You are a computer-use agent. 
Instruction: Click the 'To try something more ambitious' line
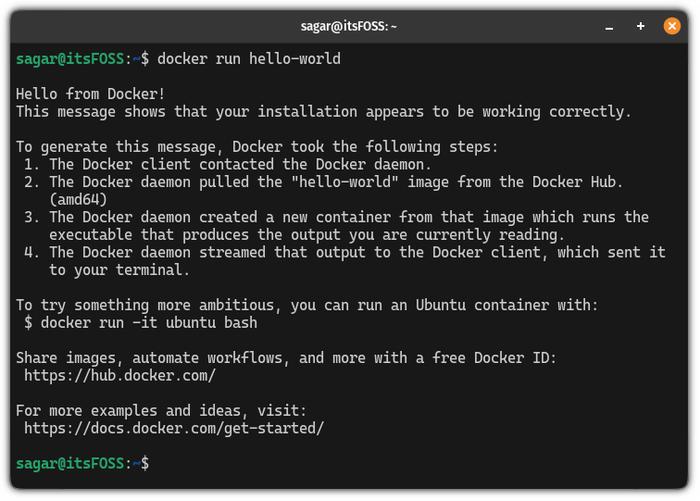click(x=307, y=305)
